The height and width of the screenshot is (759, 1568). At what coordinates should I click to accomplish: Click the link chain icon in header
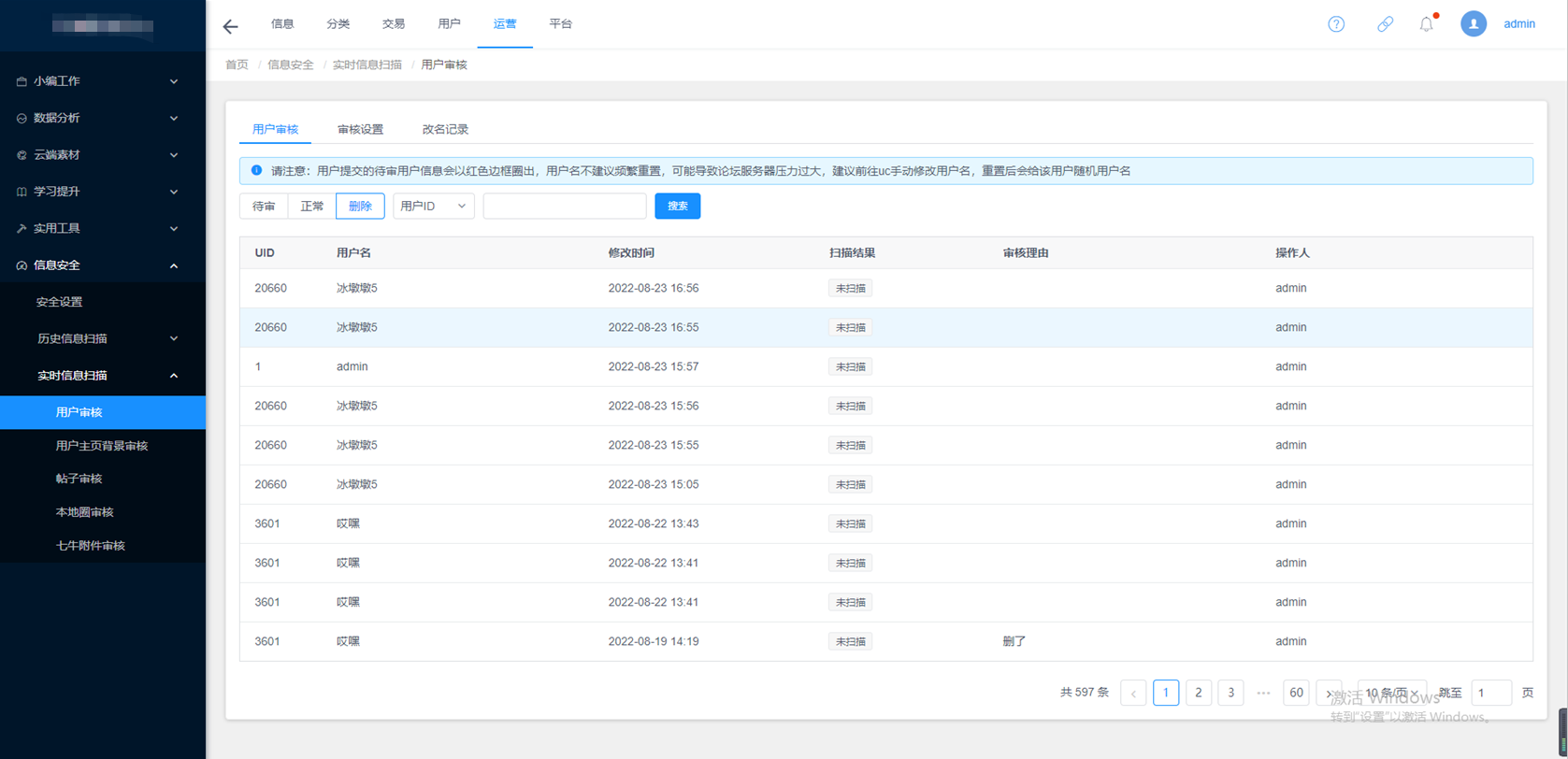pyautogui.click(x=1385, y=24)
